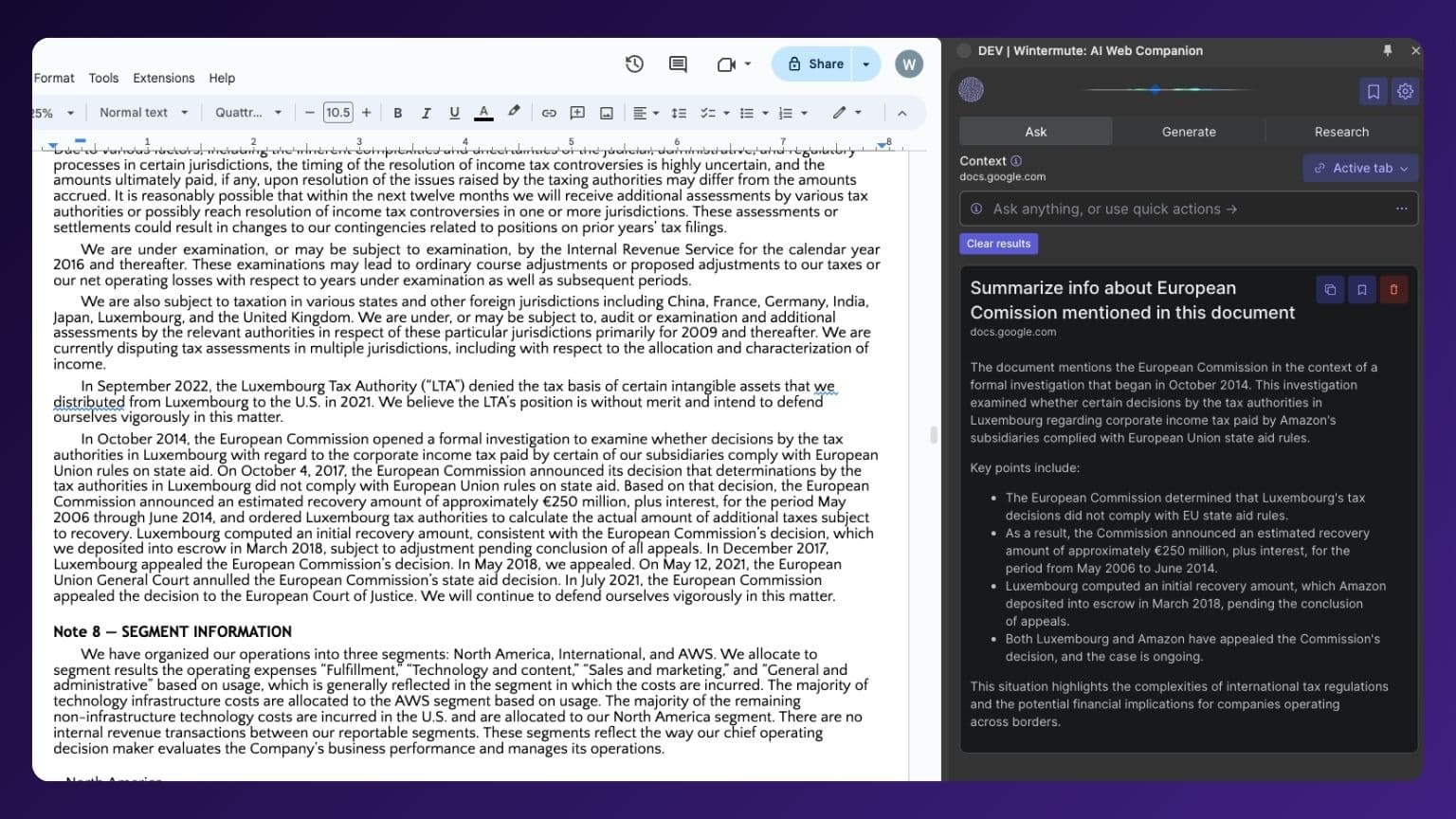Open the highlight color pen tool
Viewport: 1456px width, 819px height.
coord(514,112)
